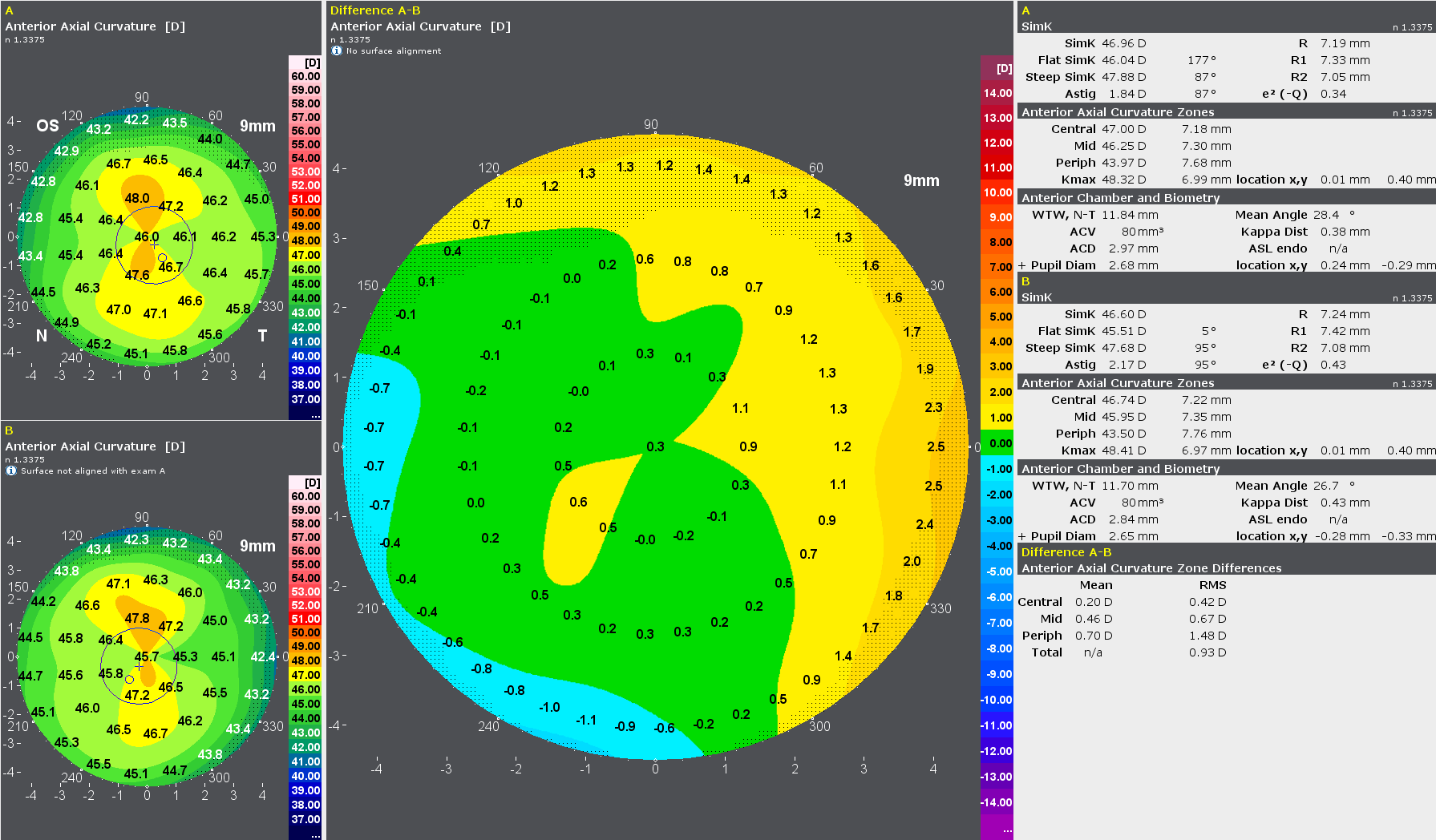Click the 47.6 value on curvature map A
The height and width of the screenshot is (840, 1436).
click(136, 275)
